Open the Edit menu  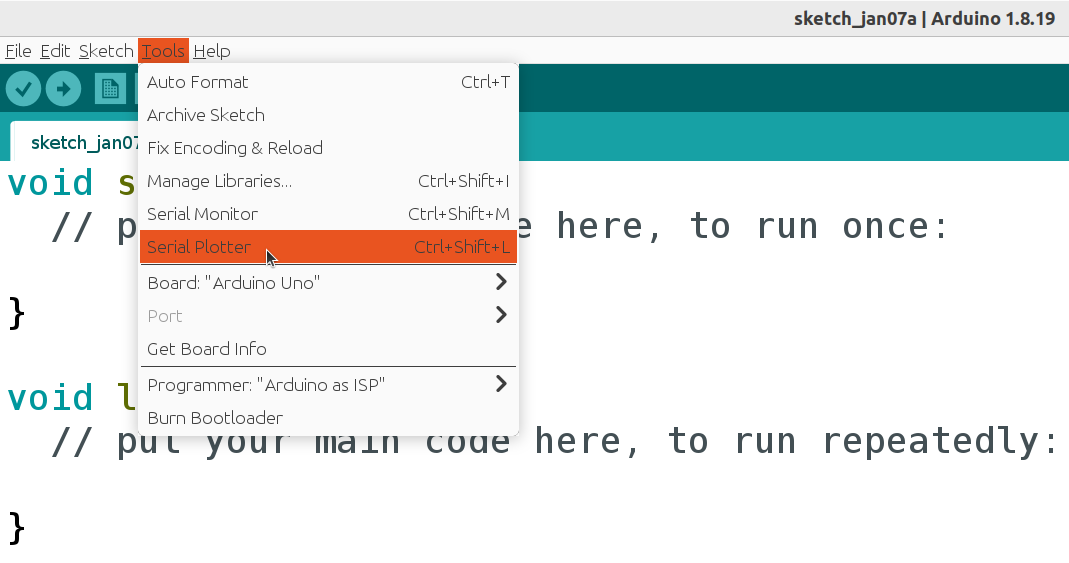(55, 51)
